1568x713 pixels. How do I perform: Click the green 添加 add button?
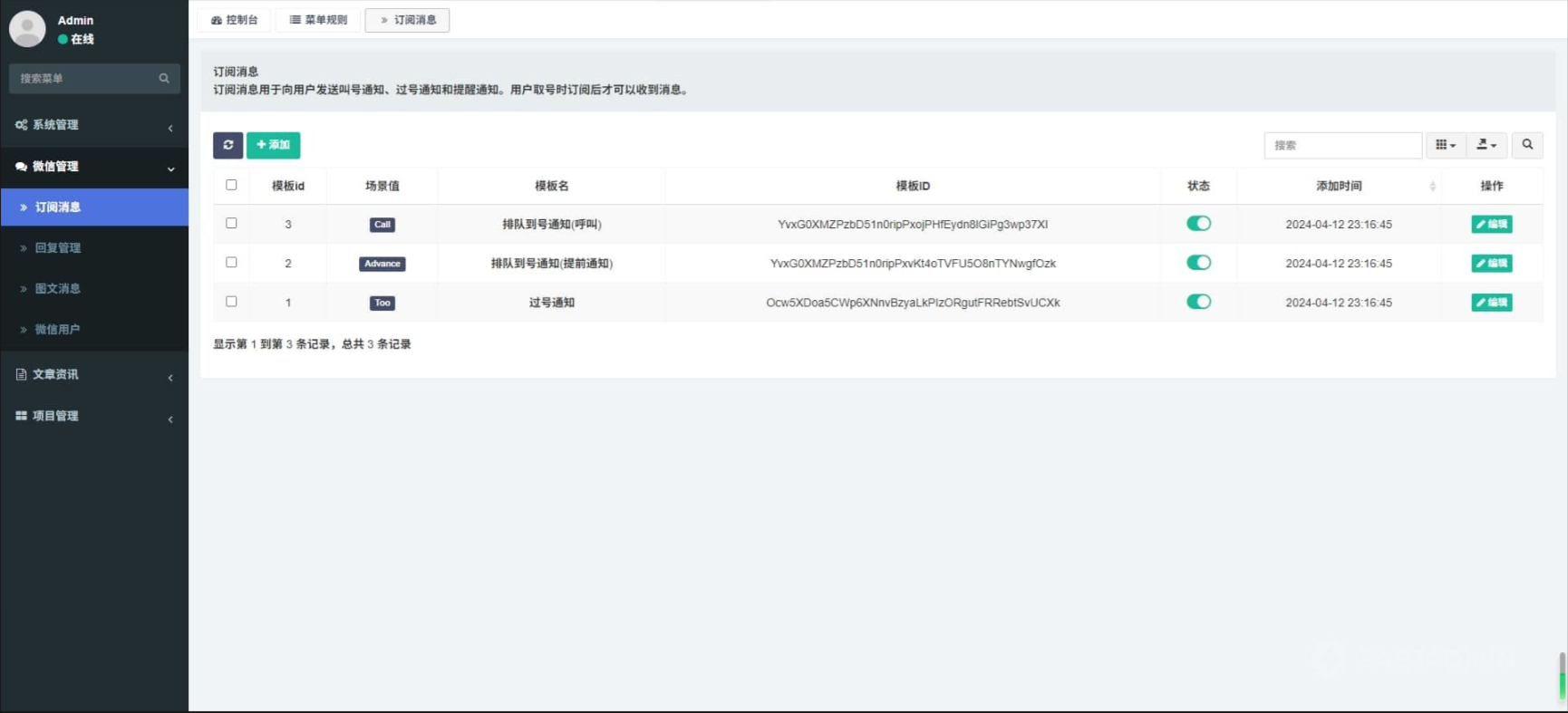[x=273, y=145]
